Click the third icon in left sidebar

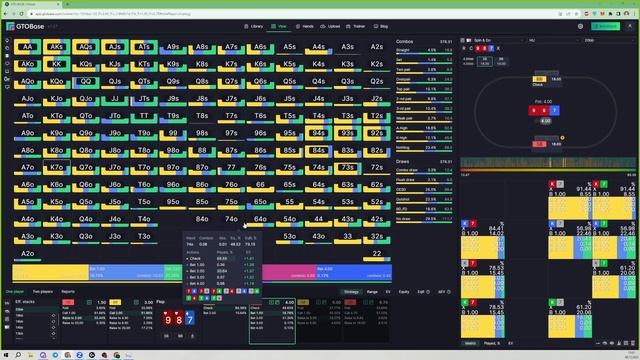click(x=7, y=56)
